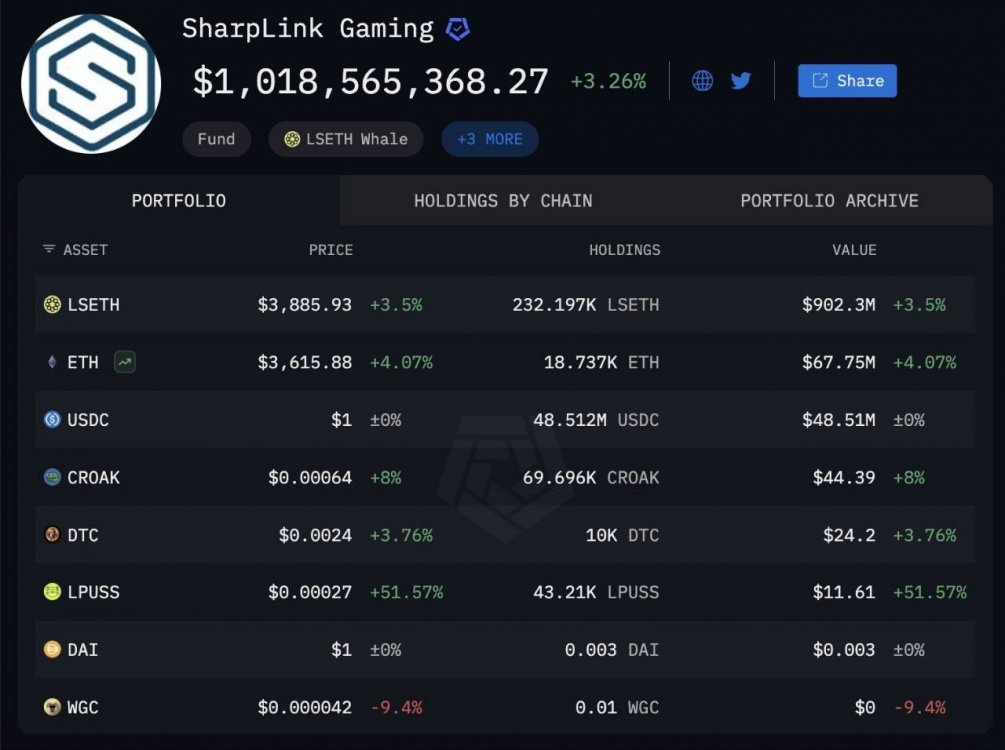Click the USDC token icon
This screenshot has width=1005, height=750.
pyautogui.click(x=53, y=420)
